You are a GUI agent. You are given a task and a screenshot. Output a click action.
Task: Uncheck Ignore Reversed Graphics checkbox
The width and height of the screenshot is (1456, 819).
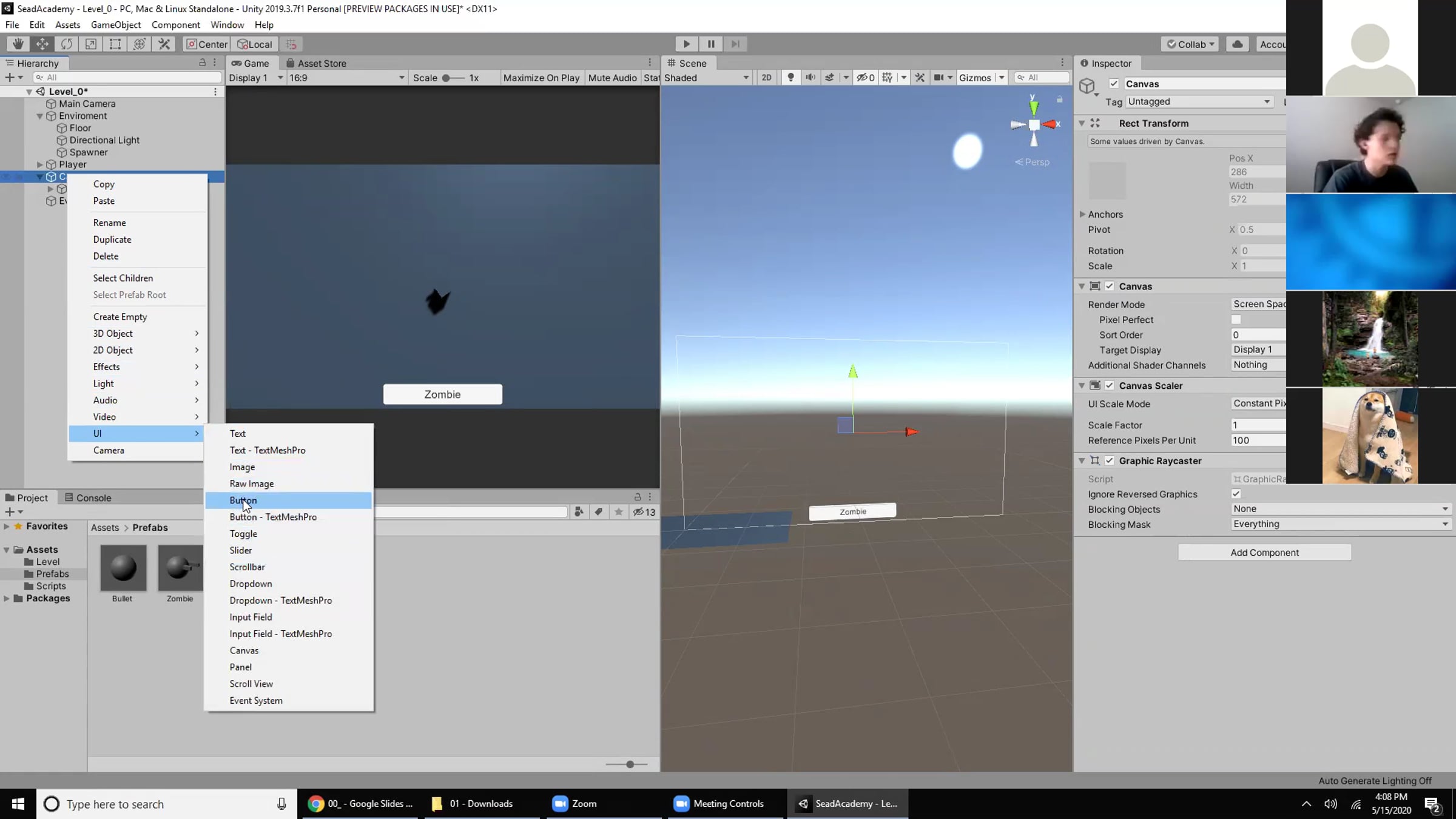point(1236,494)
